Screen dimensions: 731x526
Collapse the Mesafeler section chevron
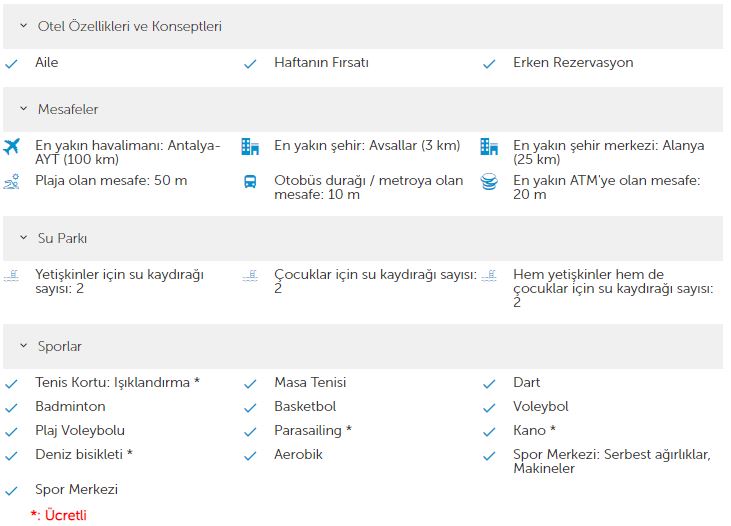[23, 109]
